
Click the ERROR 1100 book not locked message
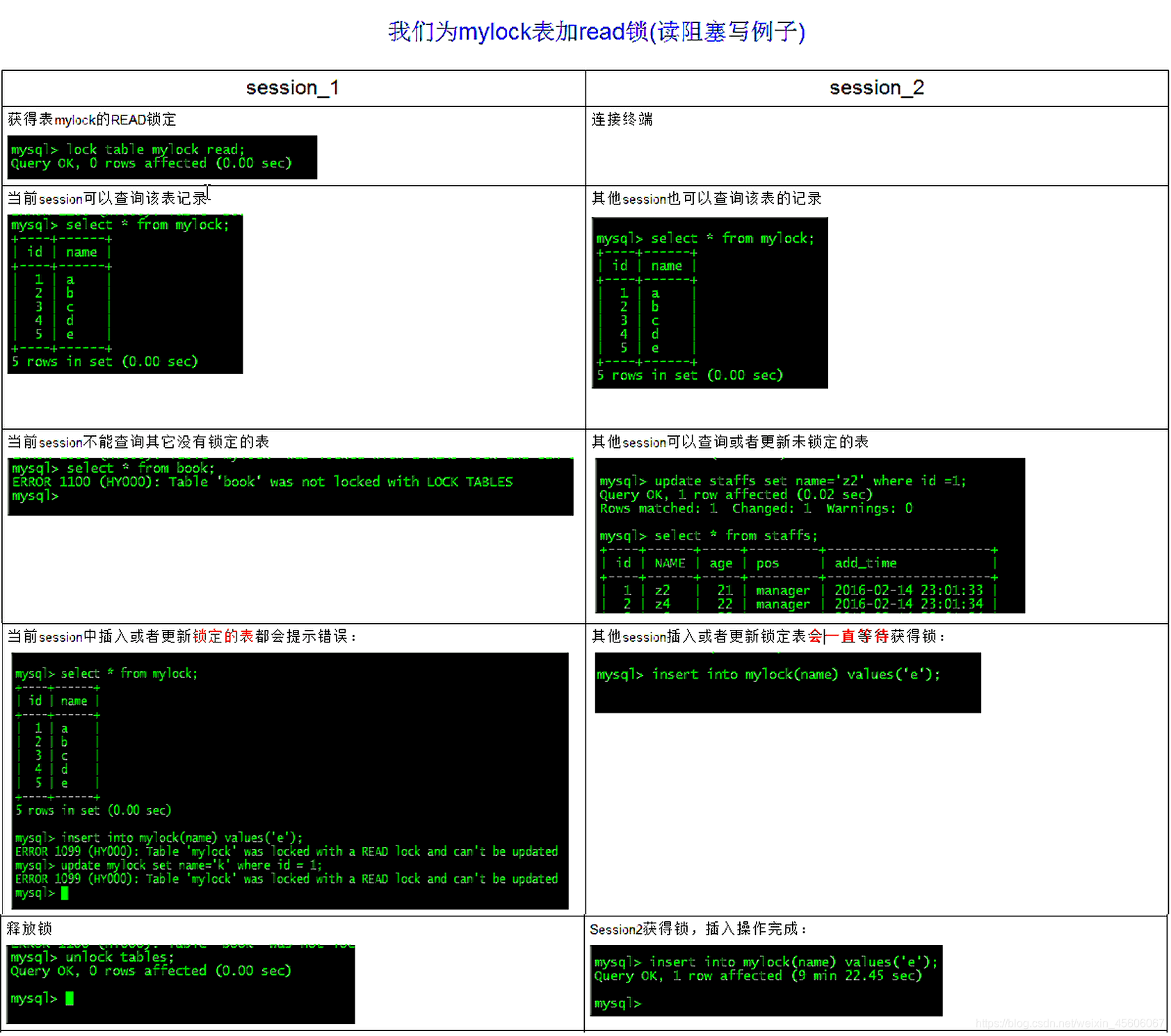[x=262, y=482]
